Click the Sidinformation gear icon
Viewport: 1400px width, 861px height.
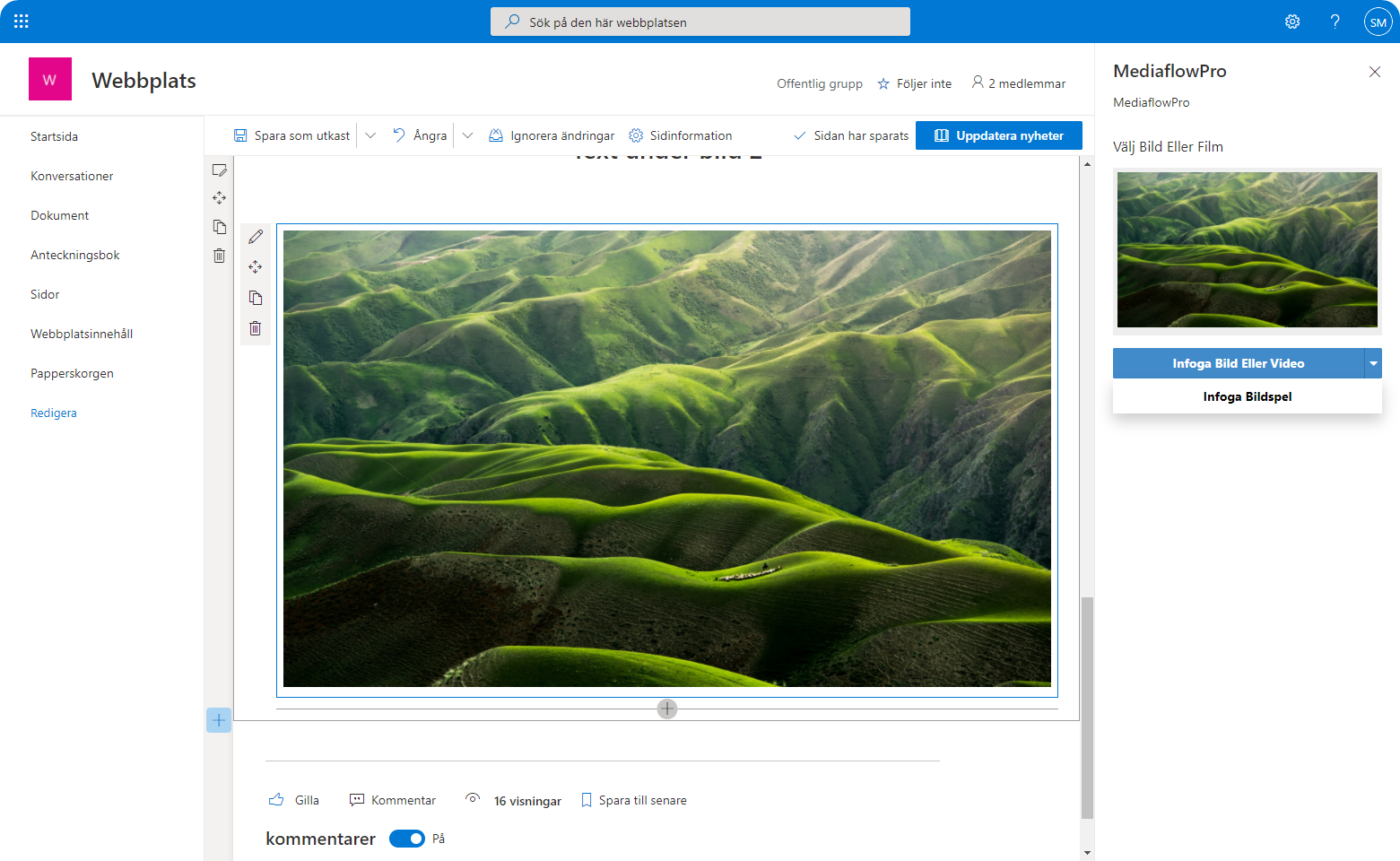pos(636,135)
